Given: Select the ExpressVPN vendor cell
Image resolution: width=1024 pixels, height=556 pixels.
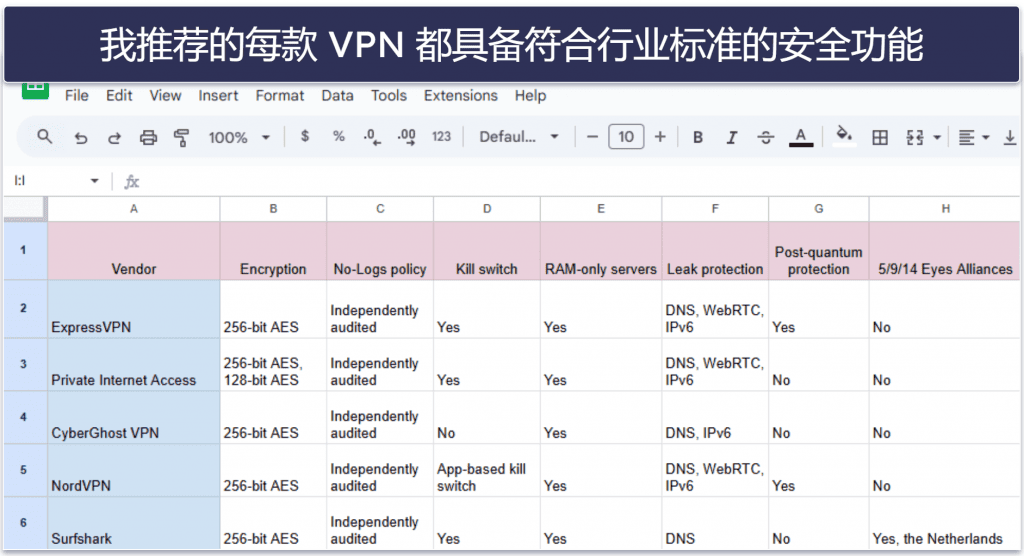Looking at the screenshot, I should [x=134, y=310].
